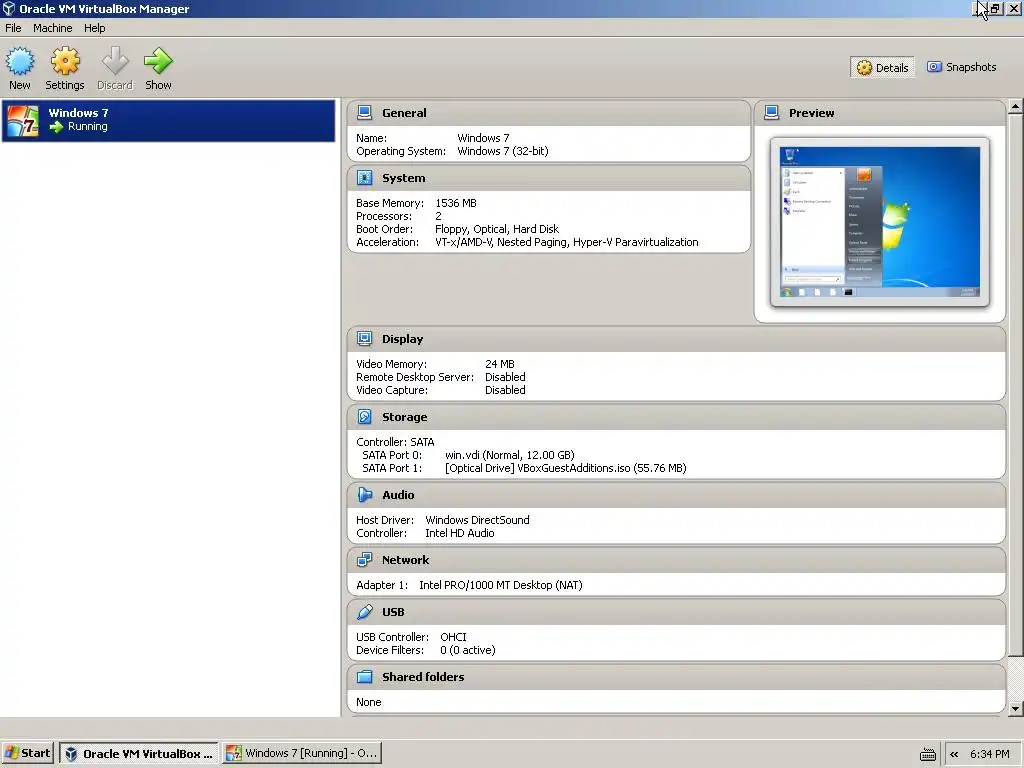Click the OHCI USB controller value
This screenshot has height=768, width=1024.
coord(453,637)
